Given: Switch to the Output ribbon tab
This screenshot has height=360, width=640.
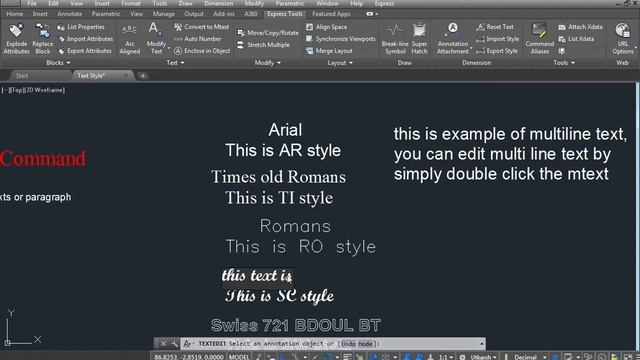Looking at the screenshot, I should [193, 14].
